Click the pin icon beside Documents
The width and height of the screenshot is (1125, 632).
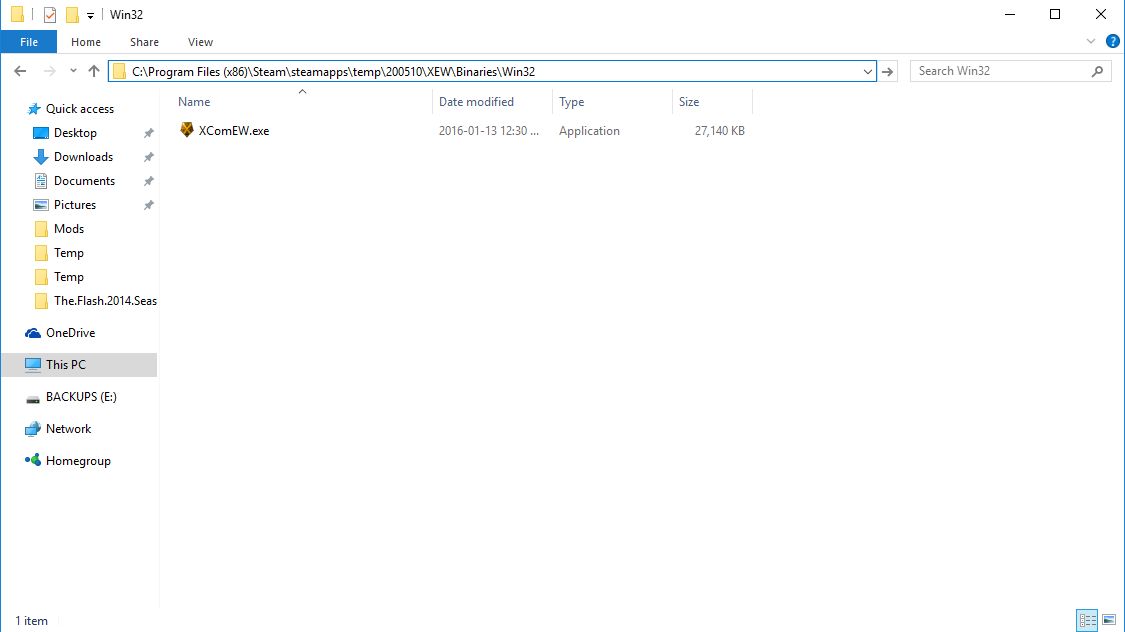149,181
